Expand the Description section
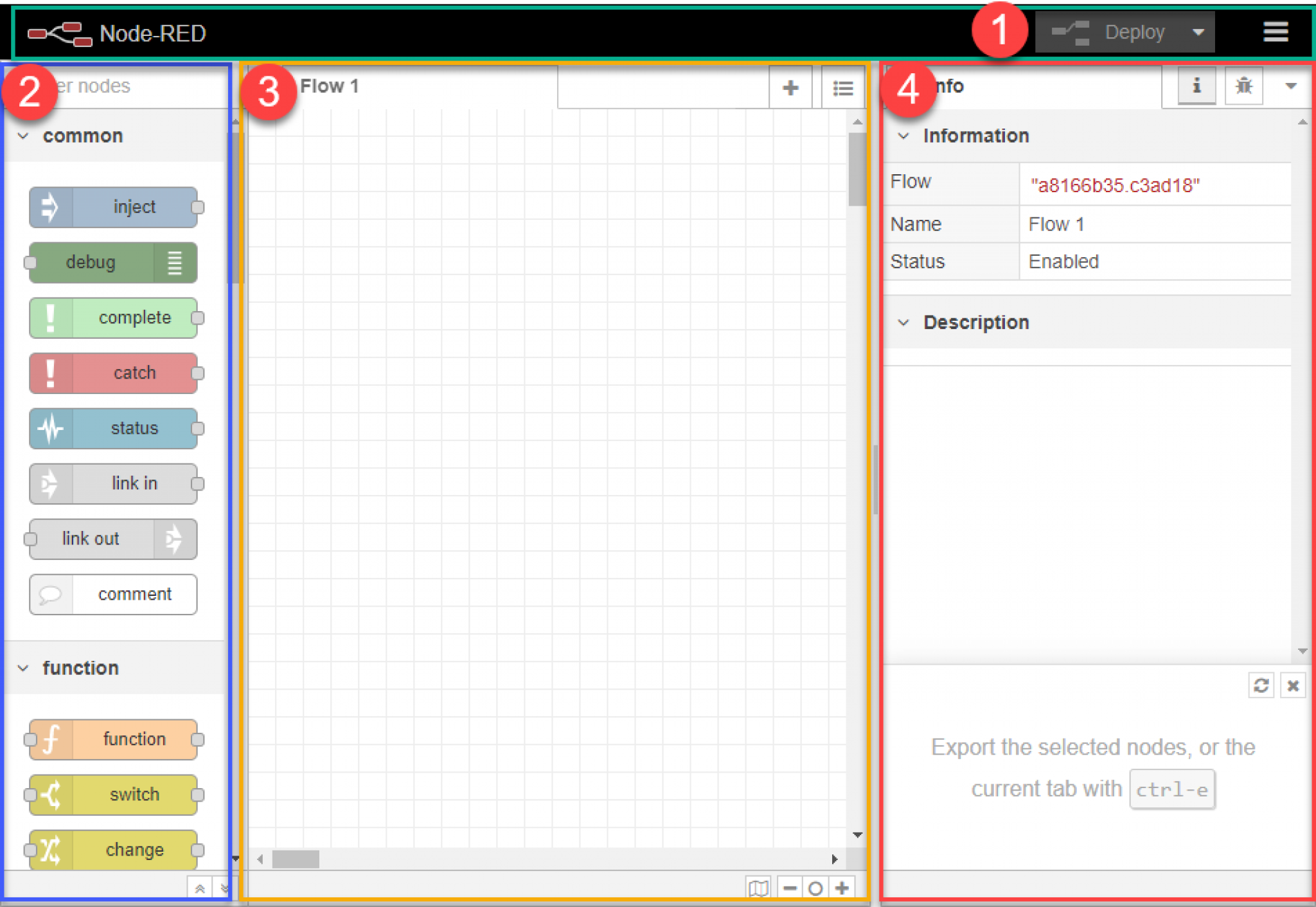The height and width of the screenshot is (907, 1316). 905,322
